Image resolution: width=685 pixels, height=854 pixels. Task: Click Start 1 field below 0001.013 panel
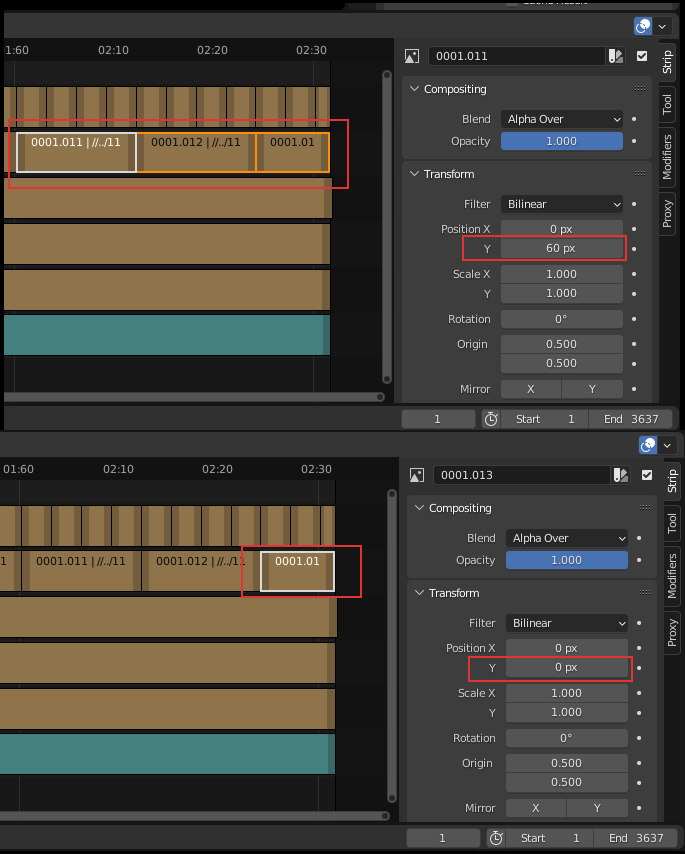coord(549,838)
